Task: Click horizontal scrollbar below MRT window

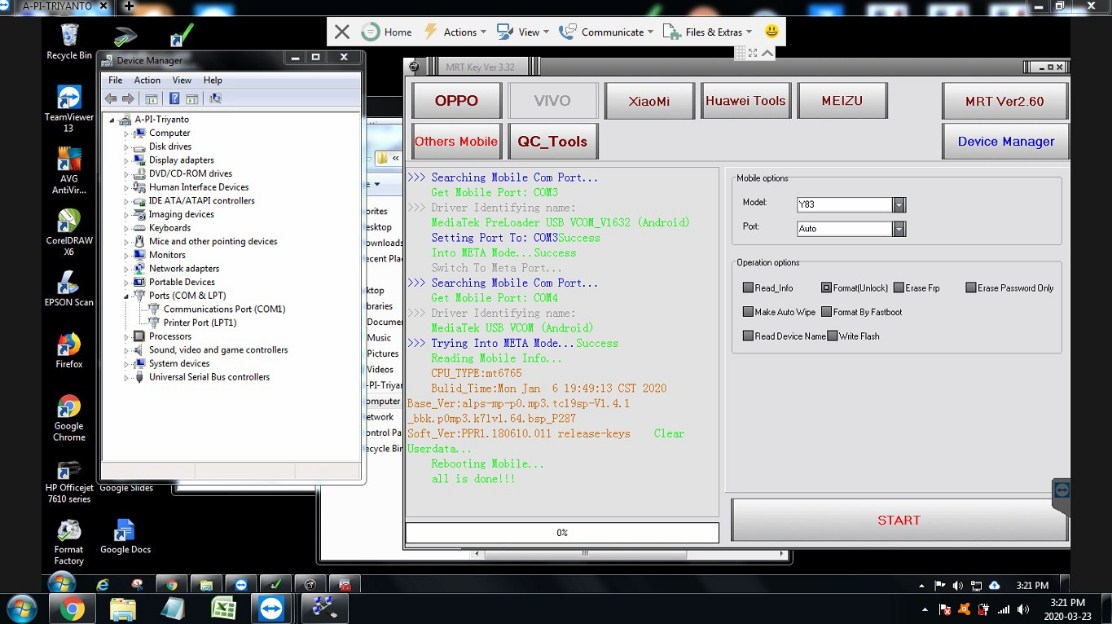Action: click(584, 554)
